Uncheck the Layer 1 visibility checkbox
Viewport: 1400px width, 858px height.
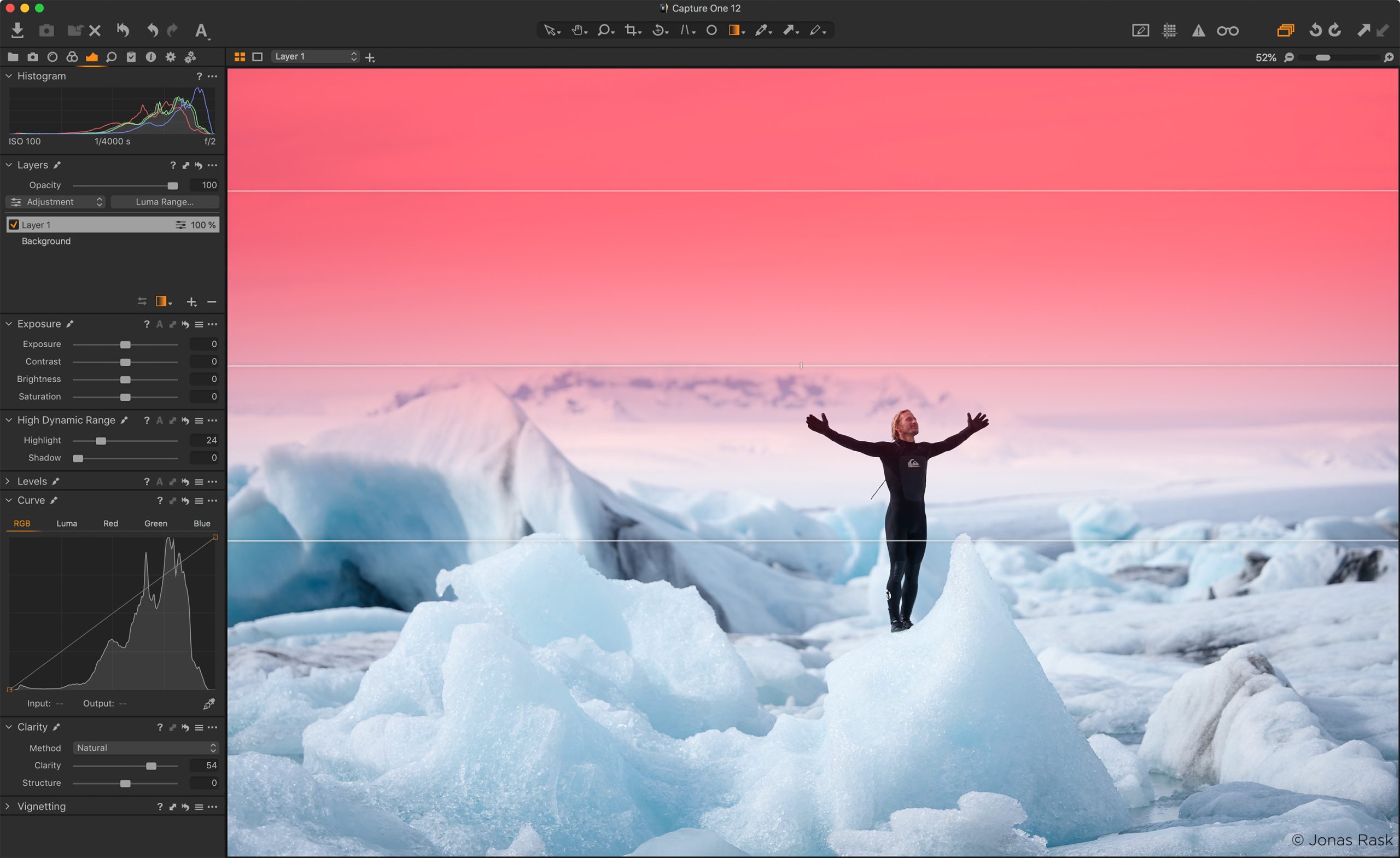[x=14, y=224]
